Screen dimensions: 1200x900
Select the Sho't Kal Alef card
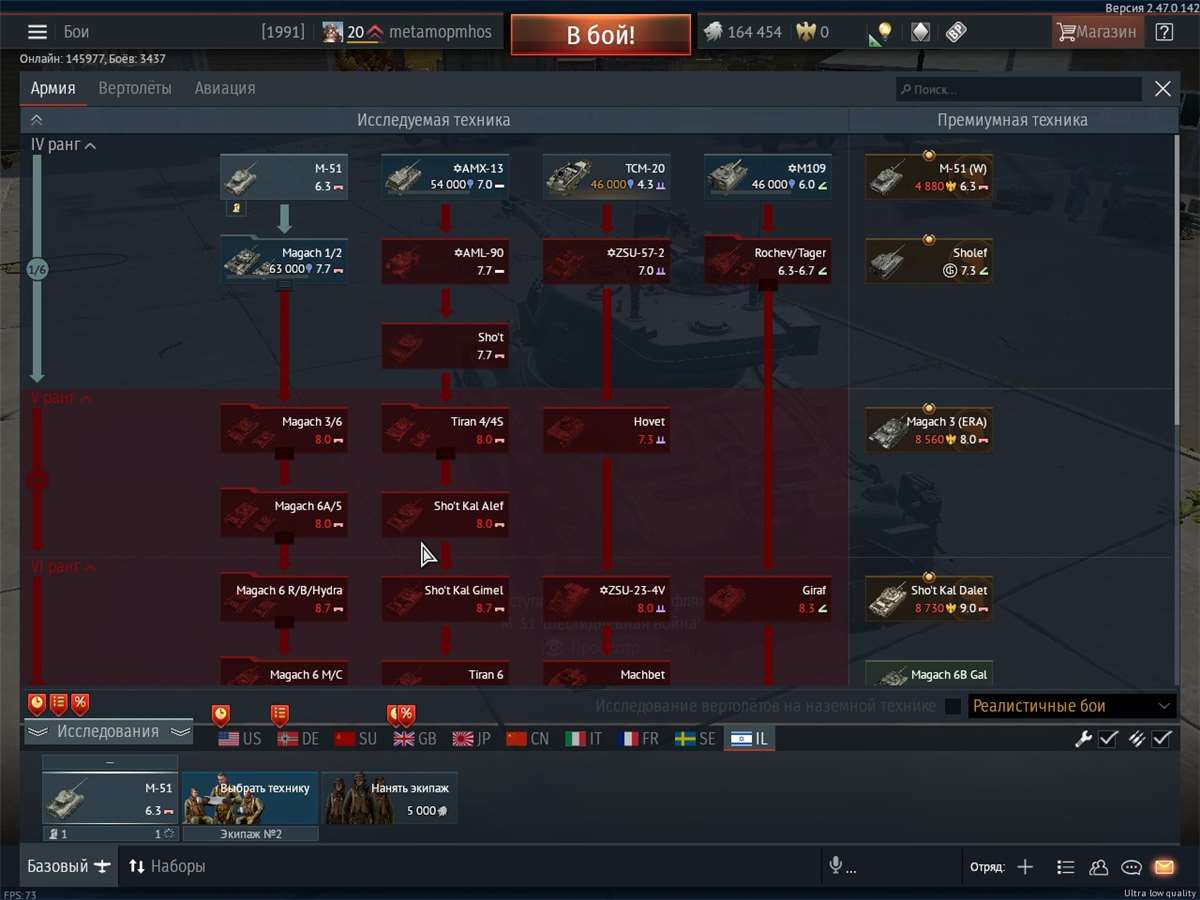pos(445,514)
